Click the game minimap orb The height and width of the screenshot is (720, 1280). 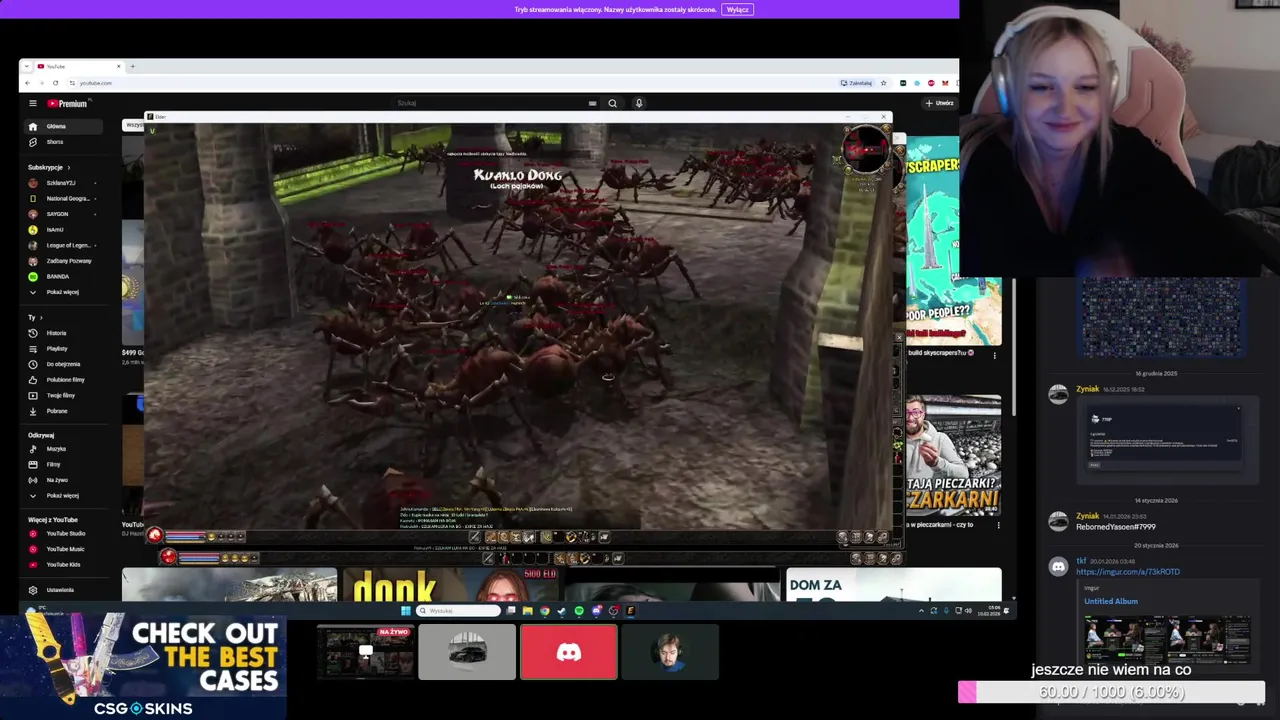(865, 151)
